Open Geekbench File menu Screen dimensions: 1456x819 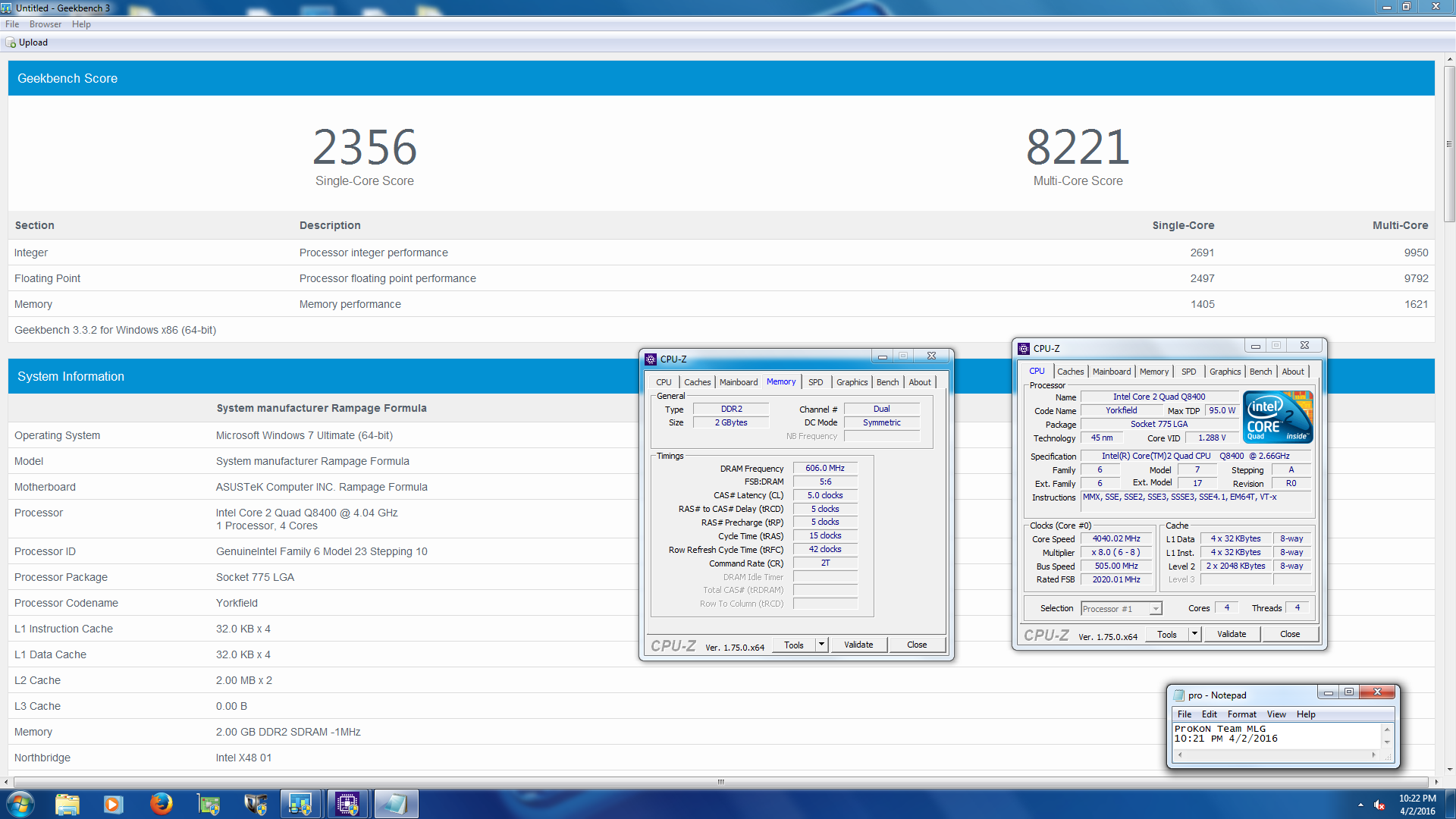[x=12, y=24]
